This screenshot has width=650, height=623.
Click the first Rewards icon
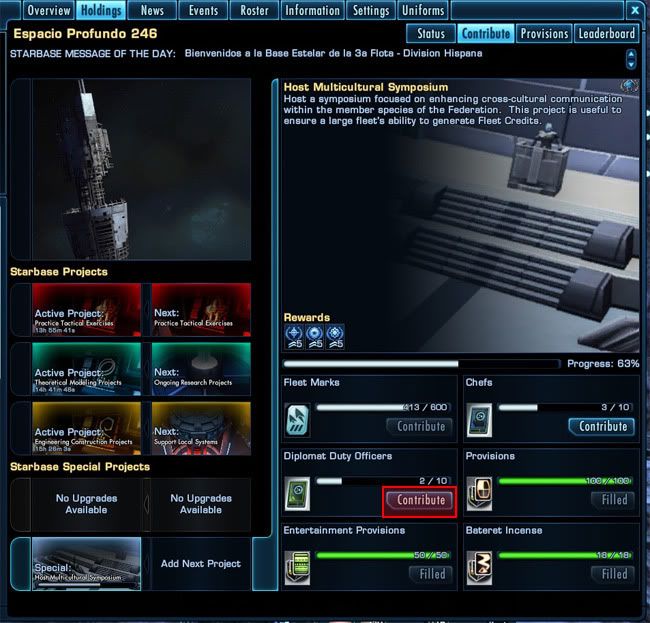[294, 337]
